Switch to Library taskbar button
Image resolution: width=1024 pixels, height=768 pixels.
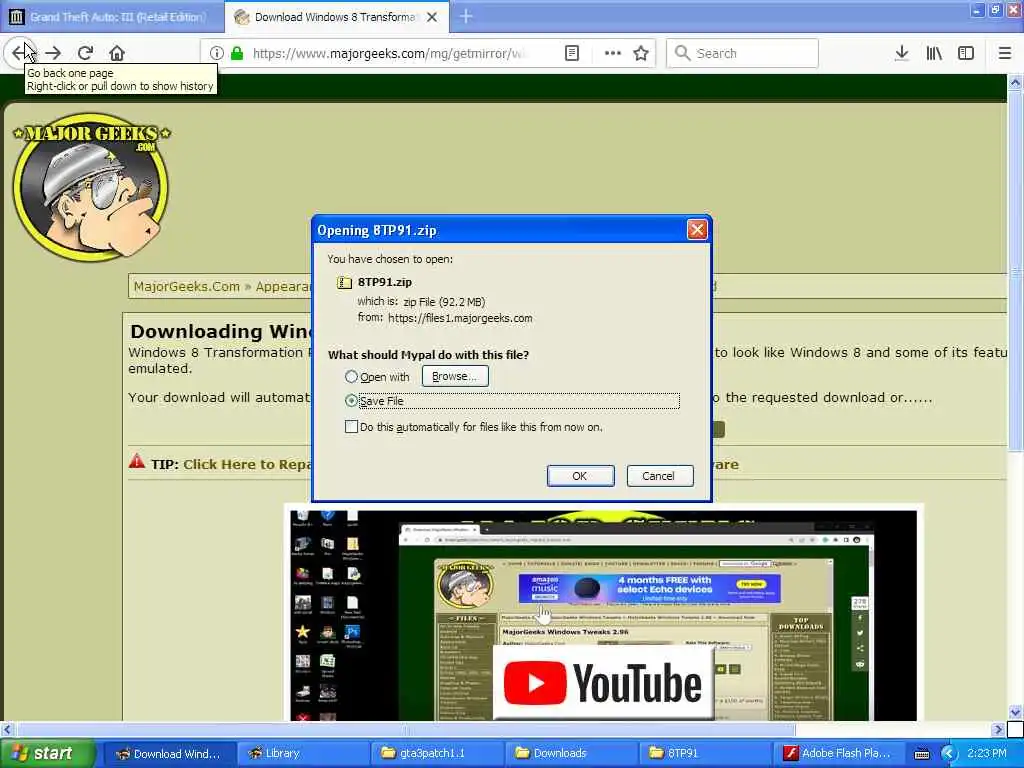(x=302, y=754)
